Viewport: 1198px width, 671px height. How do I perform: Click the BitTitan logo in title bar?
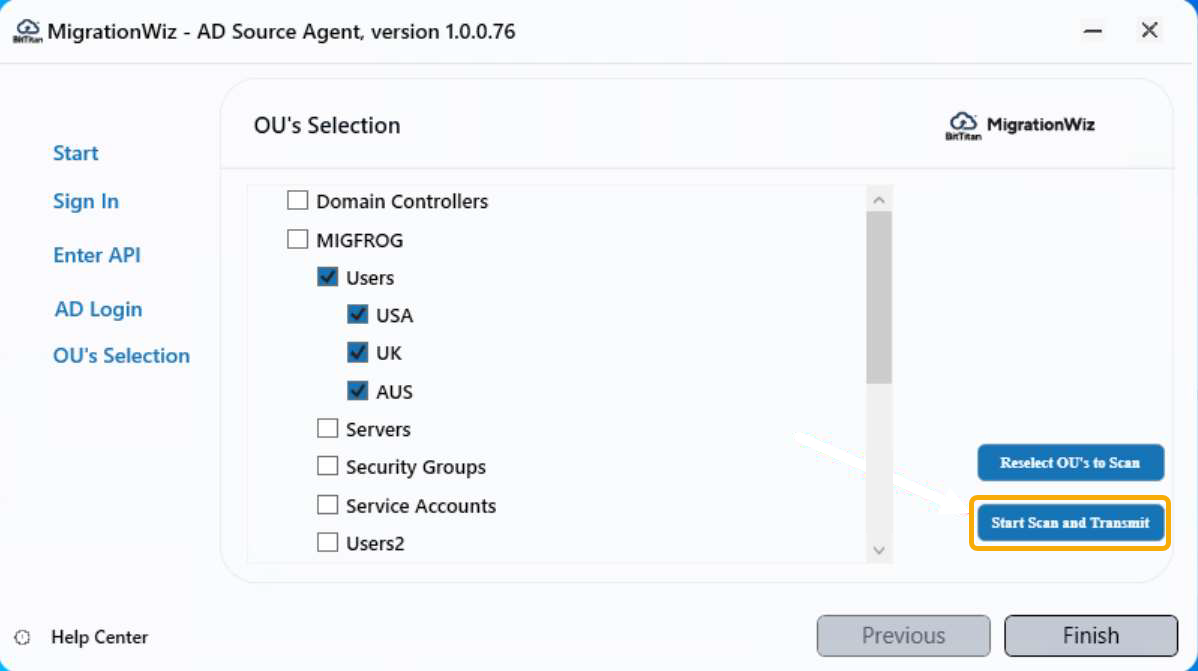(x=27, y=32)
